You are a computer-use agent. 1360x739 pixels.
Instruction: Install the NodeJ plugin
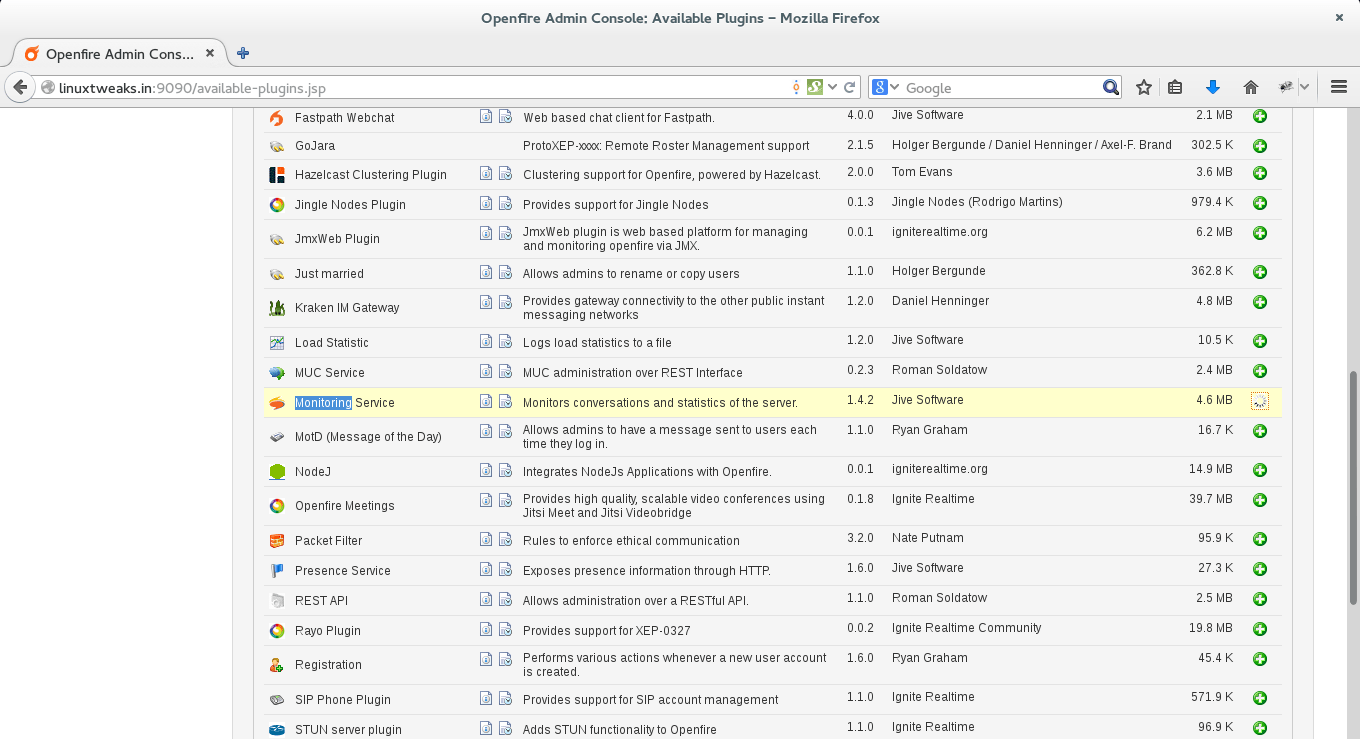pyautogui.click(x=1260, y=471)
